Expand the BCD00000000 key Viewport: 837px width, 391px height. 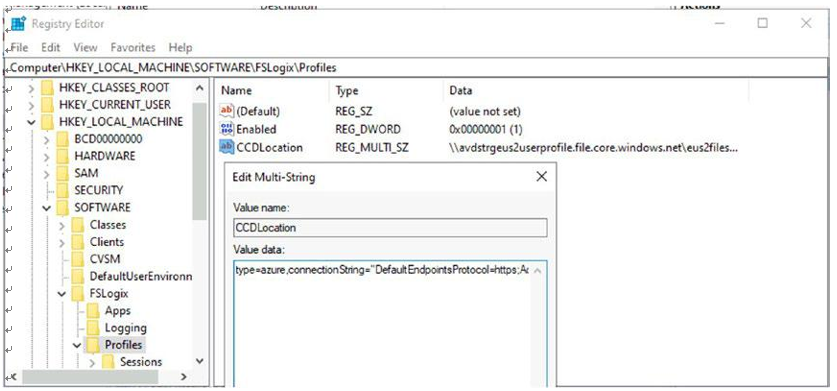click(47, 139)
